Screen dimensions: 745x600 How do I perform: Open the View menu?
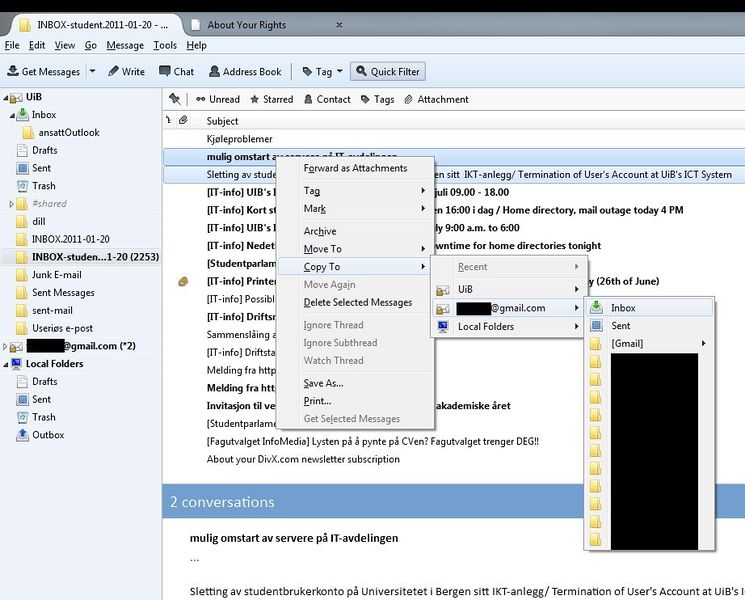pyautogui.click(x=65, y=45)
